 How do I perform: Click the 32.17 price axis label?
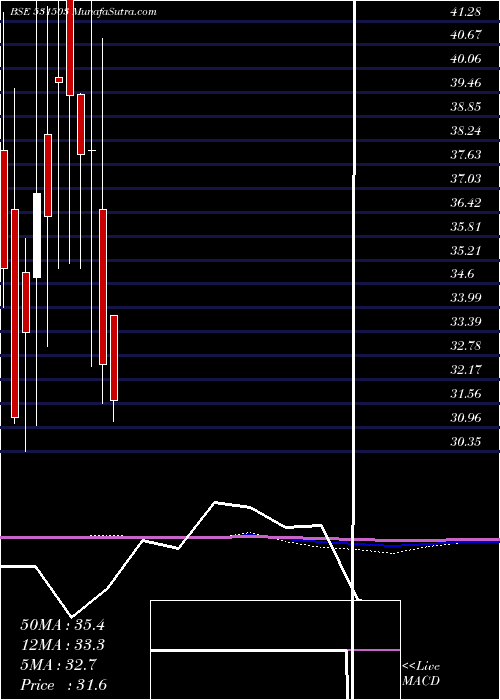pos(465,370)
